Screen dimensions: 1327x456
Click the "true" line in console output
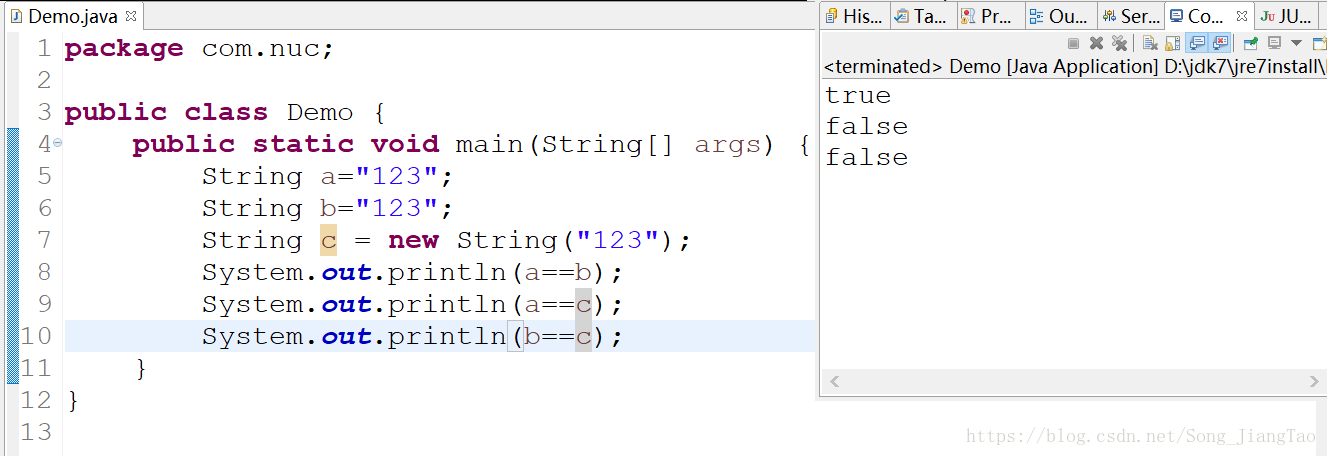pos(858,95)
